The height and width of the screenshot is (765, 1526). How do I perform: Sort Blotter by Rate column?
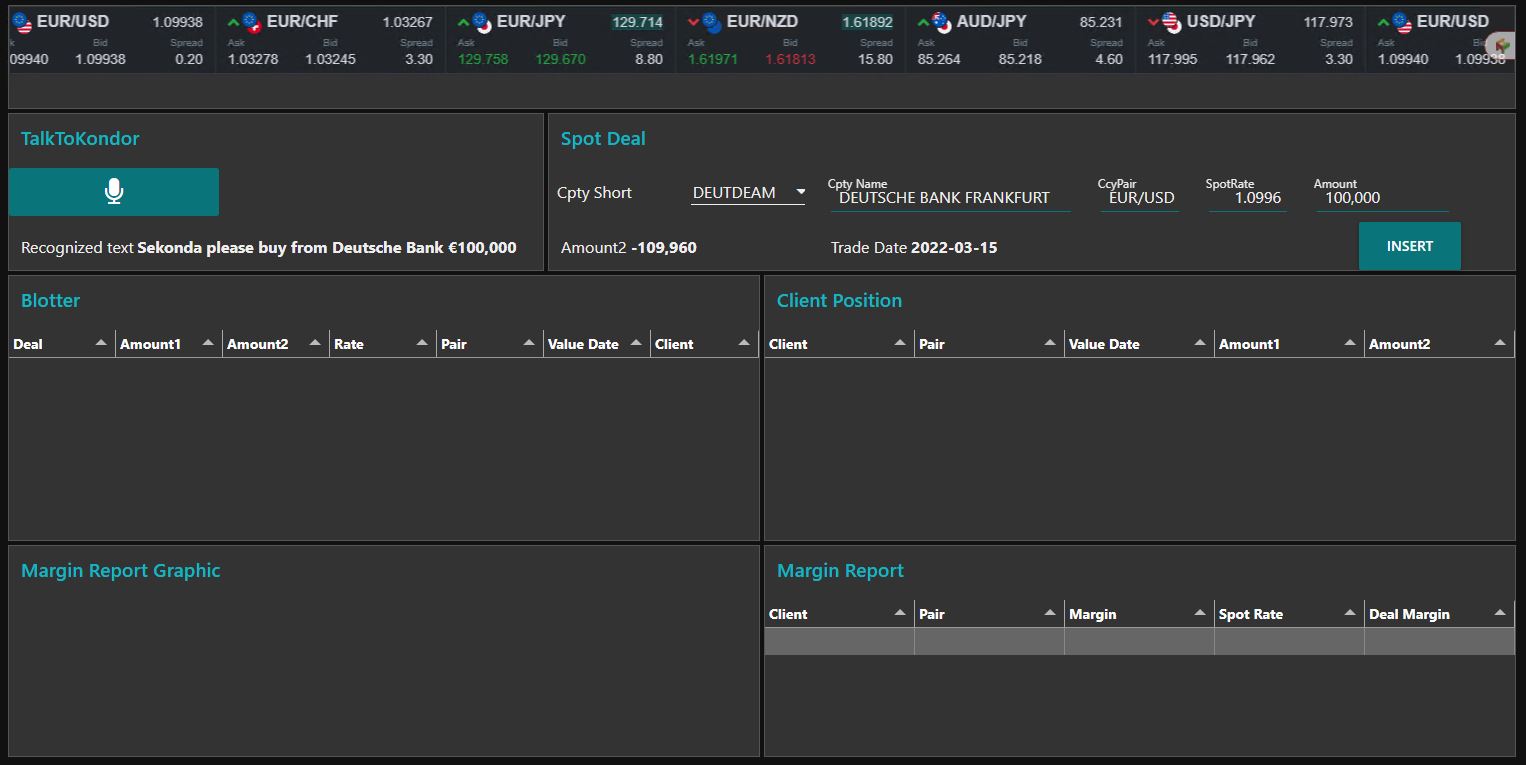(x=382, y=344)
